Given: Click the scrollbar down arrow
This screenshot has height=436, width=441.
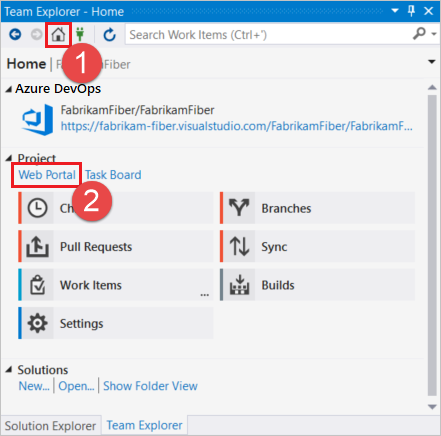Looking at the screenshot, I should click(x=432, y=407).
